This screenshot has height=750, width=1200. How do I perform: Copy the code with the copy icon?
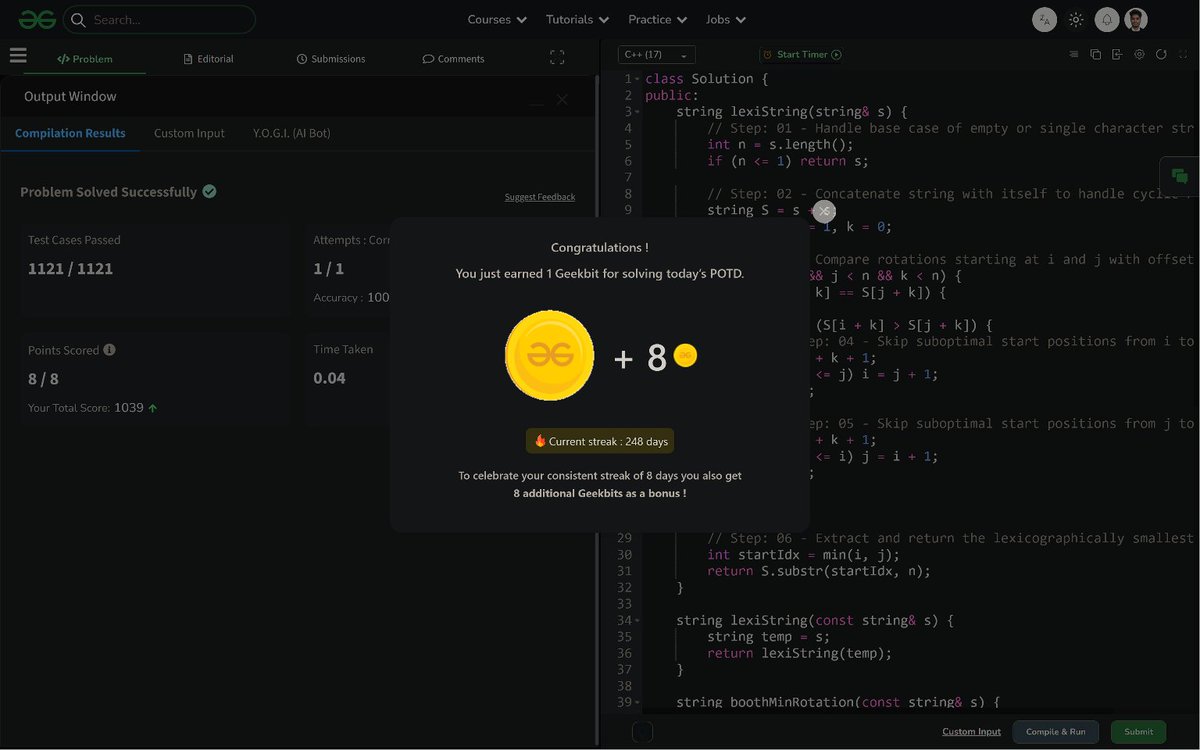pos(1095,55)
